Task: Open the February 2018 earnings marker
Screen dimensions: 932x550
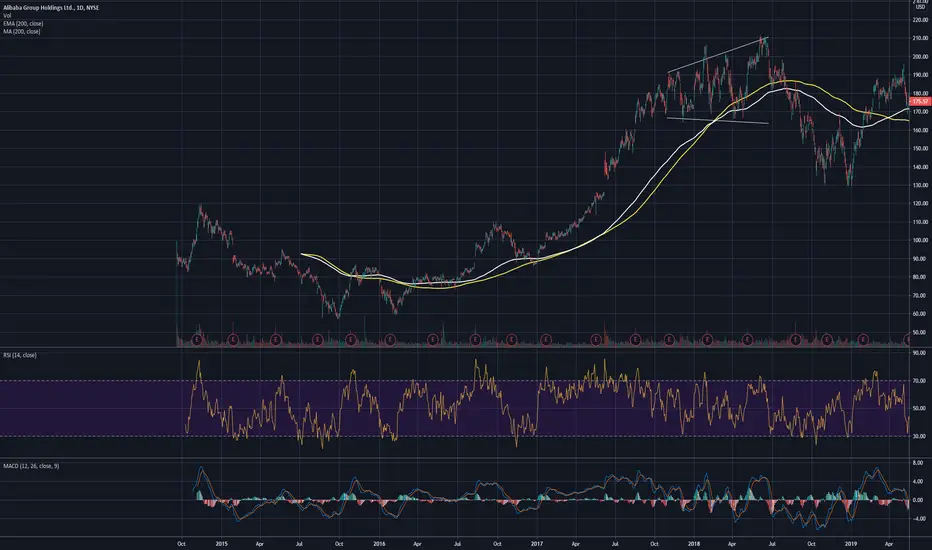Action: click(707, 340)
